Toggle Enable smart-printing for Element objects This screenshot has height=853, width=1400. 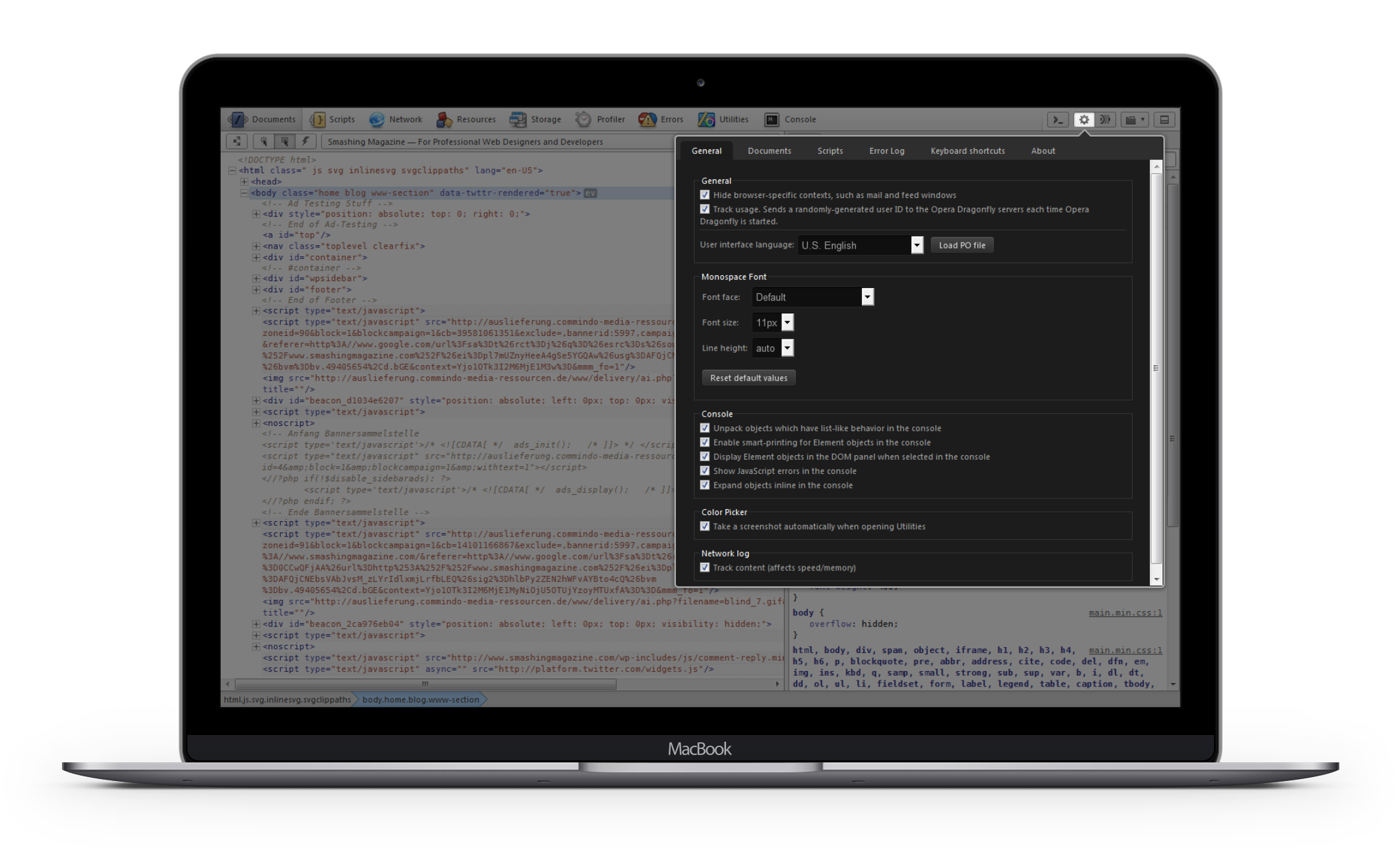pos(705,442)
